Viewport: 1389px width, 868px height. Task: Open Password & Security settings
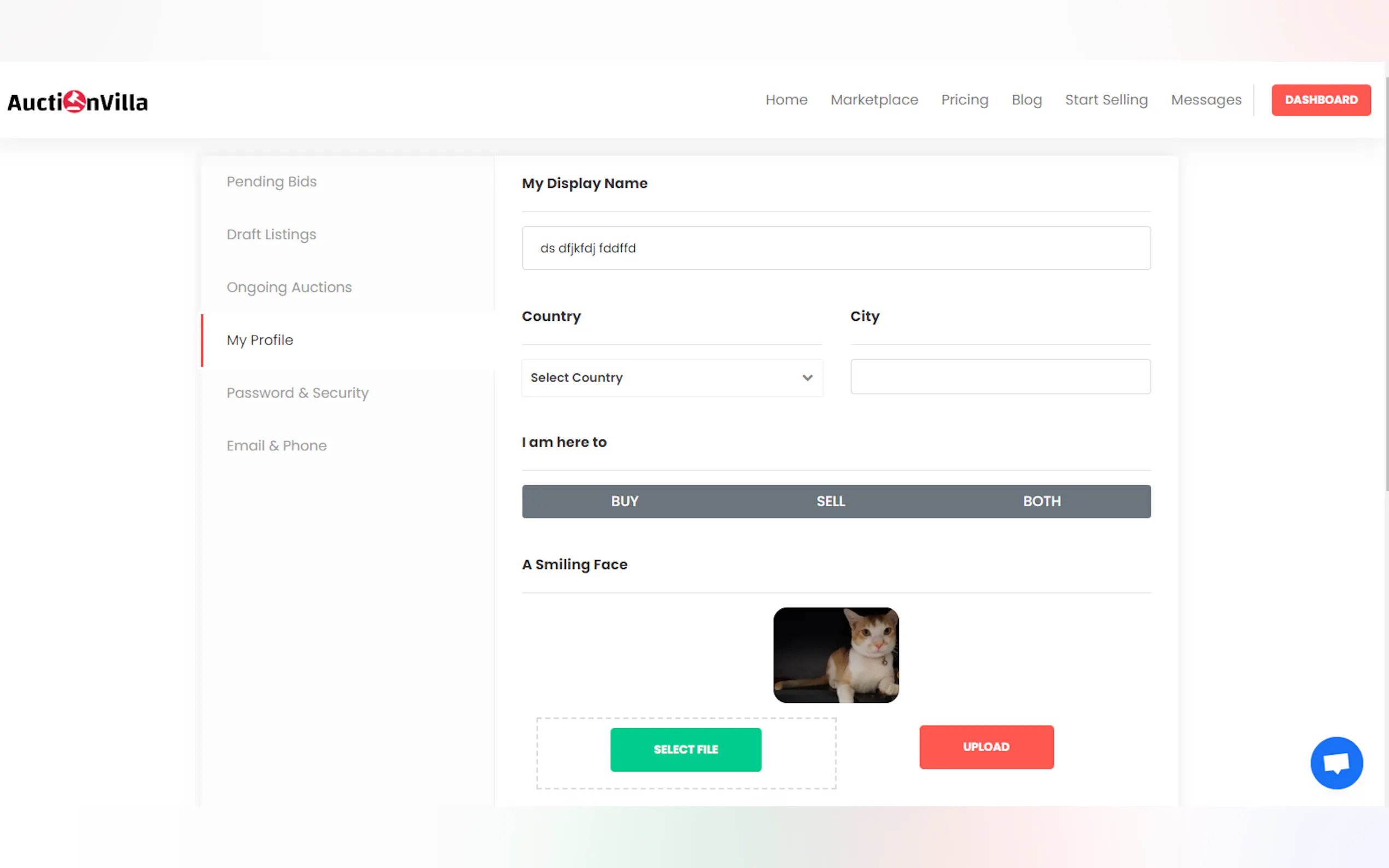297,392
